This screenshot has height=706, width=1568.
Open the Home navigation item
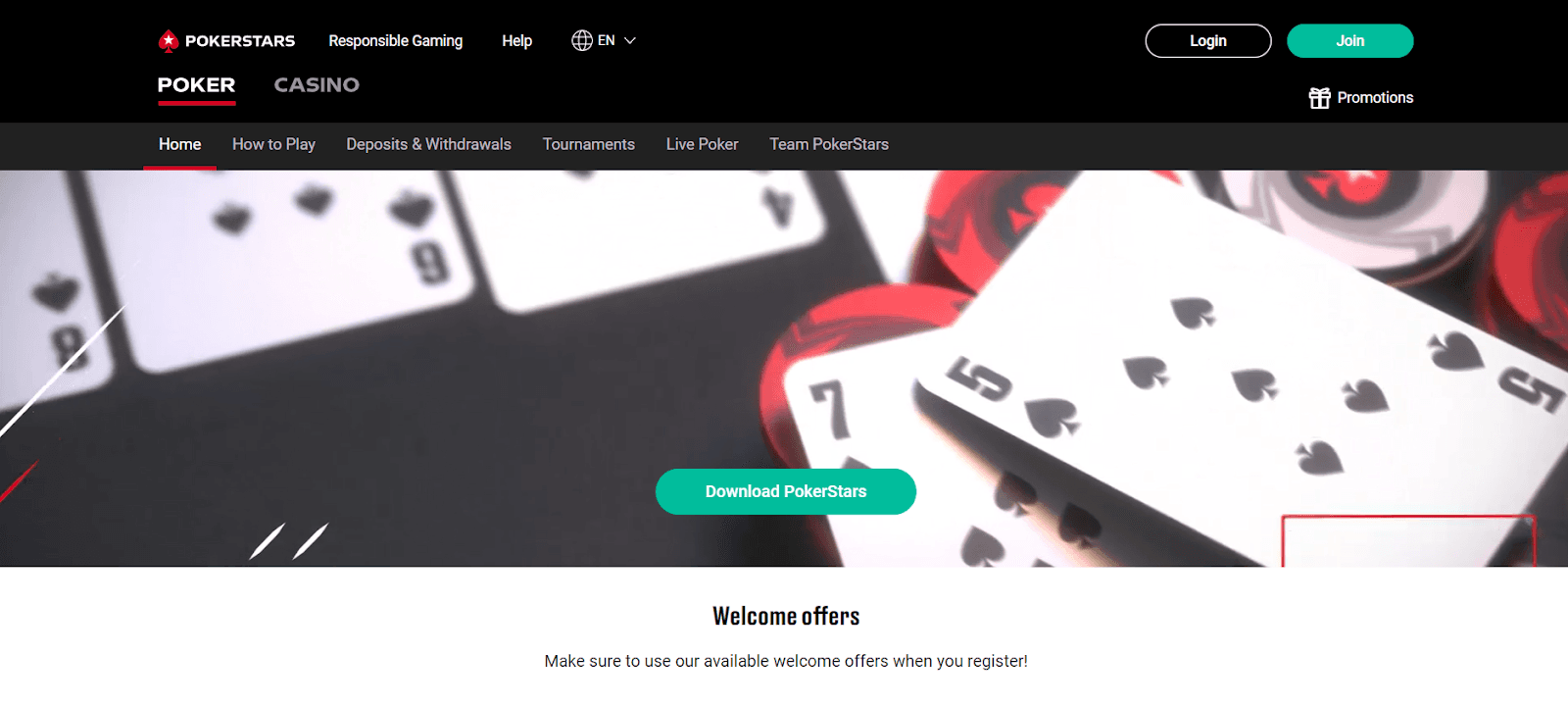(180, 144)
